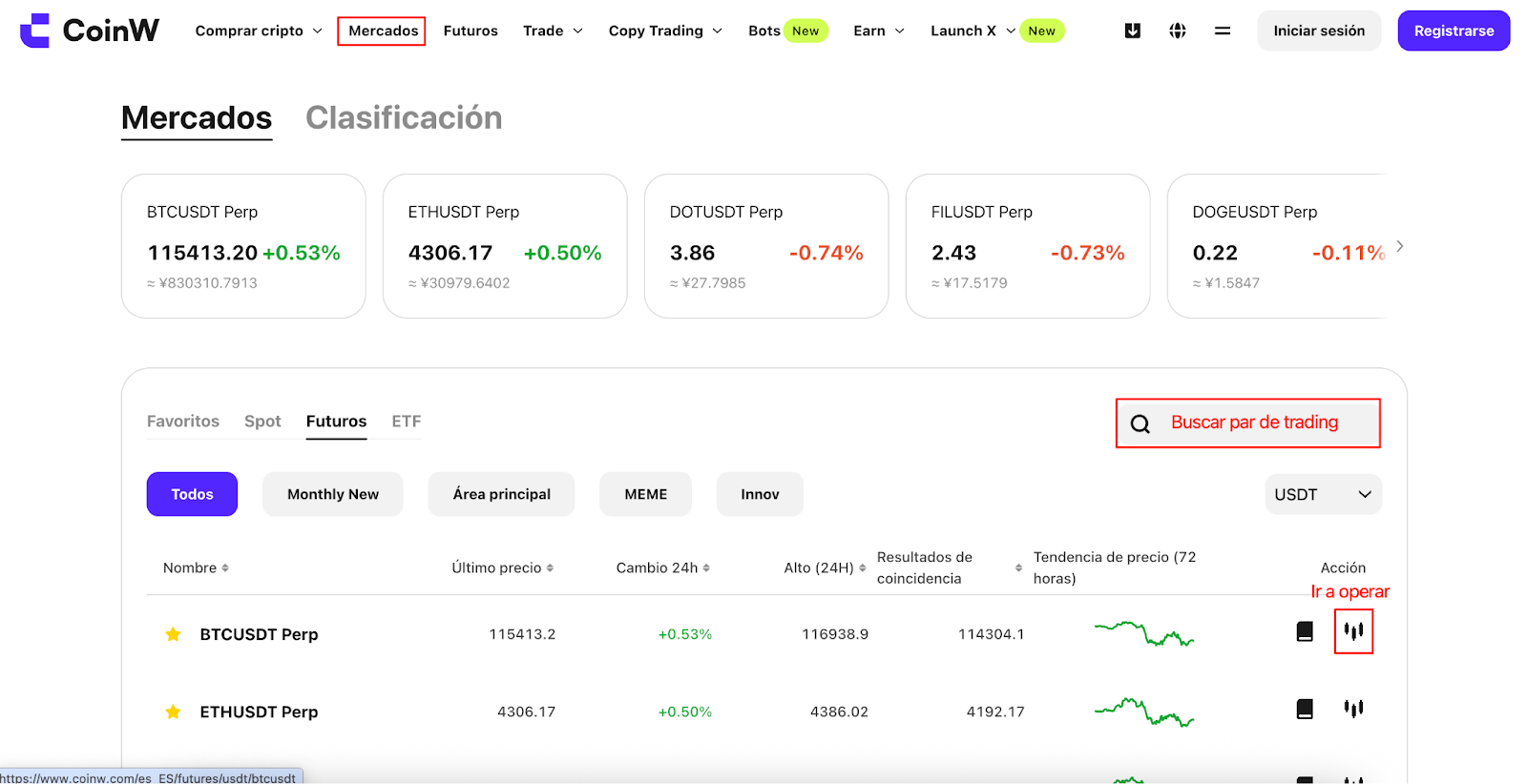Select the Todos filter pill
Image resolution: width=1527 pixels, height=784 pixels.
[x=192, y=494]
